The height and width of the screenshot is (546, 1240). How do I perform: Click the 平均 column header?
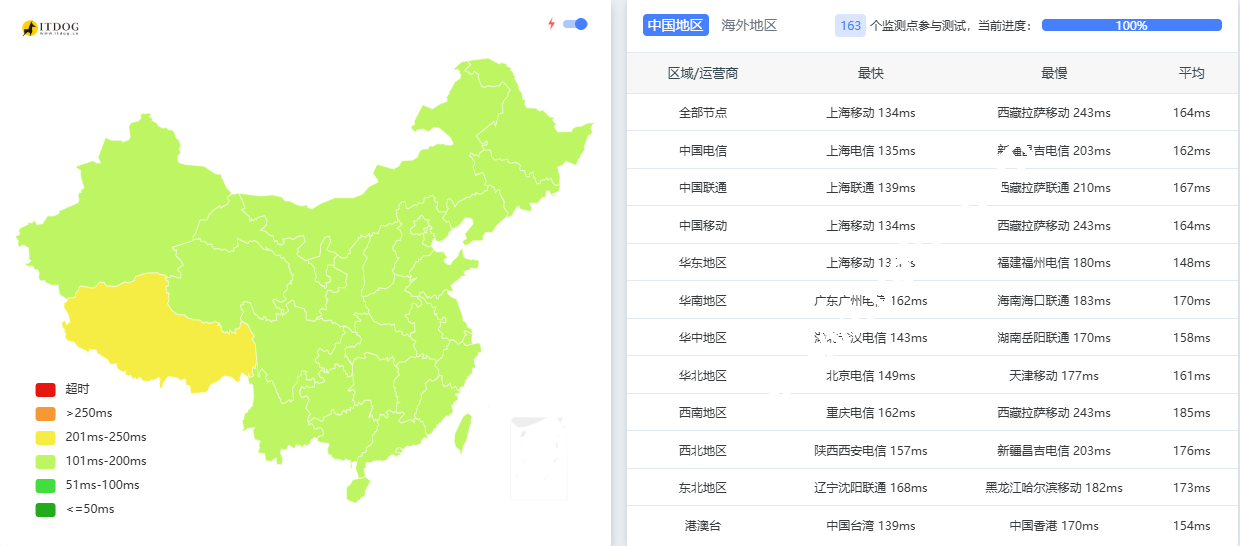pyautogui.click(x=1191, y=73)
